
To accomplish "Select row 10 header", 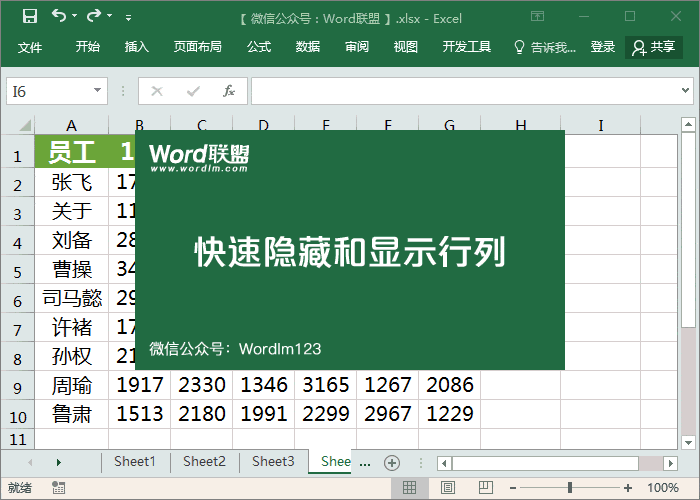I will (17, 414).
